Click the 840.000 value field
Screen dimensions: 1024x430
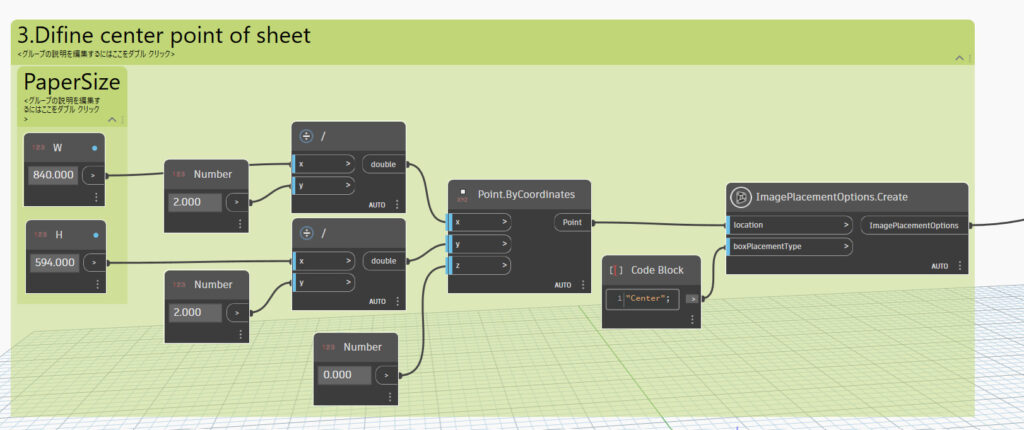point(52,174)
